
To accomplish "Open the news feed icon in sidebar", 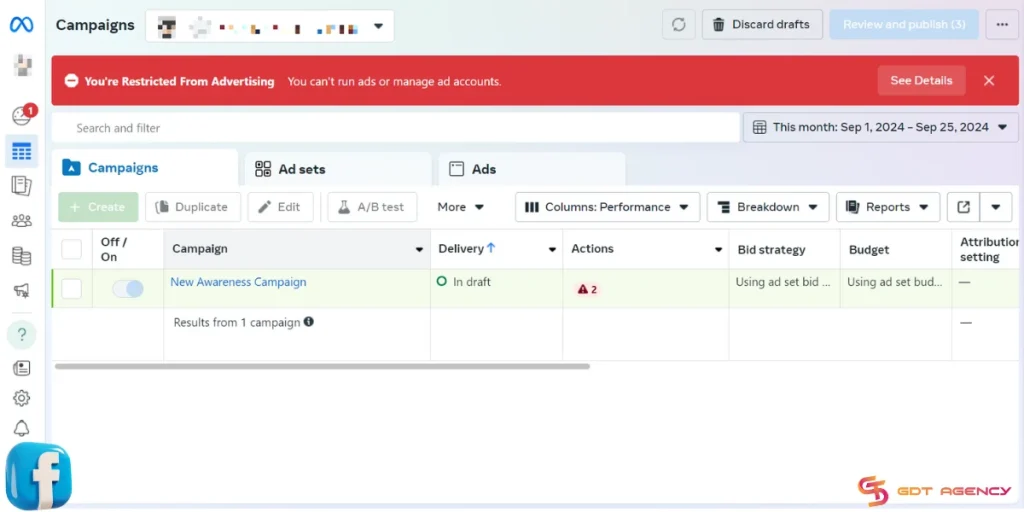I will [22, 368].
